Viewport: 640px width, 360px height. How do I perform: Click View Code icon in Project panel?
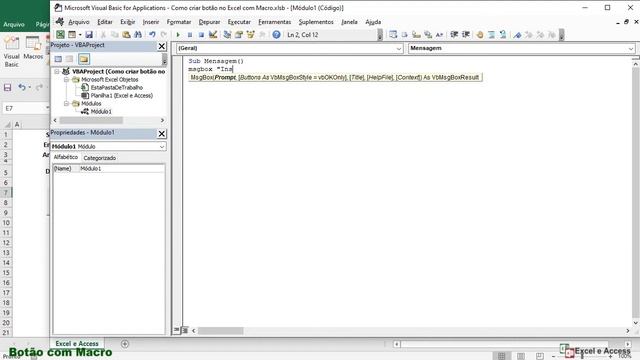tap(58, 59)
